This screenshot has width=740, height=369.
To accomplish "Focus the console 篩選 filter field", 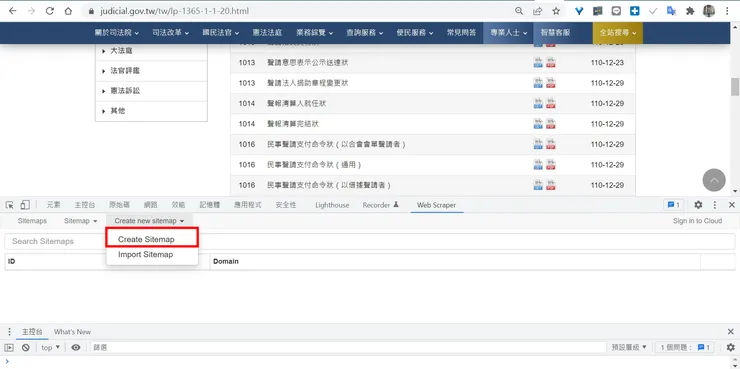I will (x=347, y=348).
